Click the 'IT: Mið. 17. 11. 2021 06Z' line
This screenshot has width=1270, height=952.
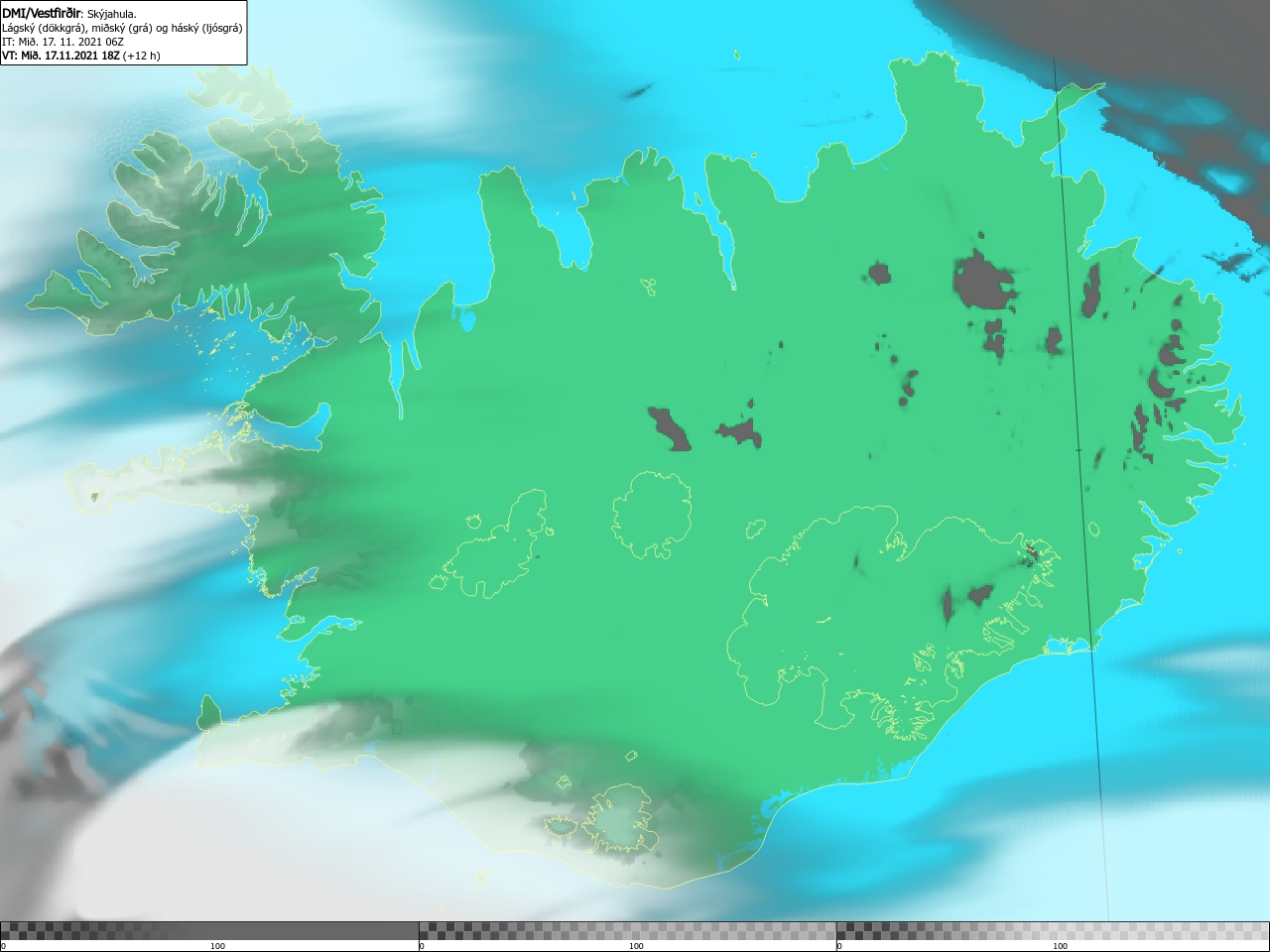point(63,42)
